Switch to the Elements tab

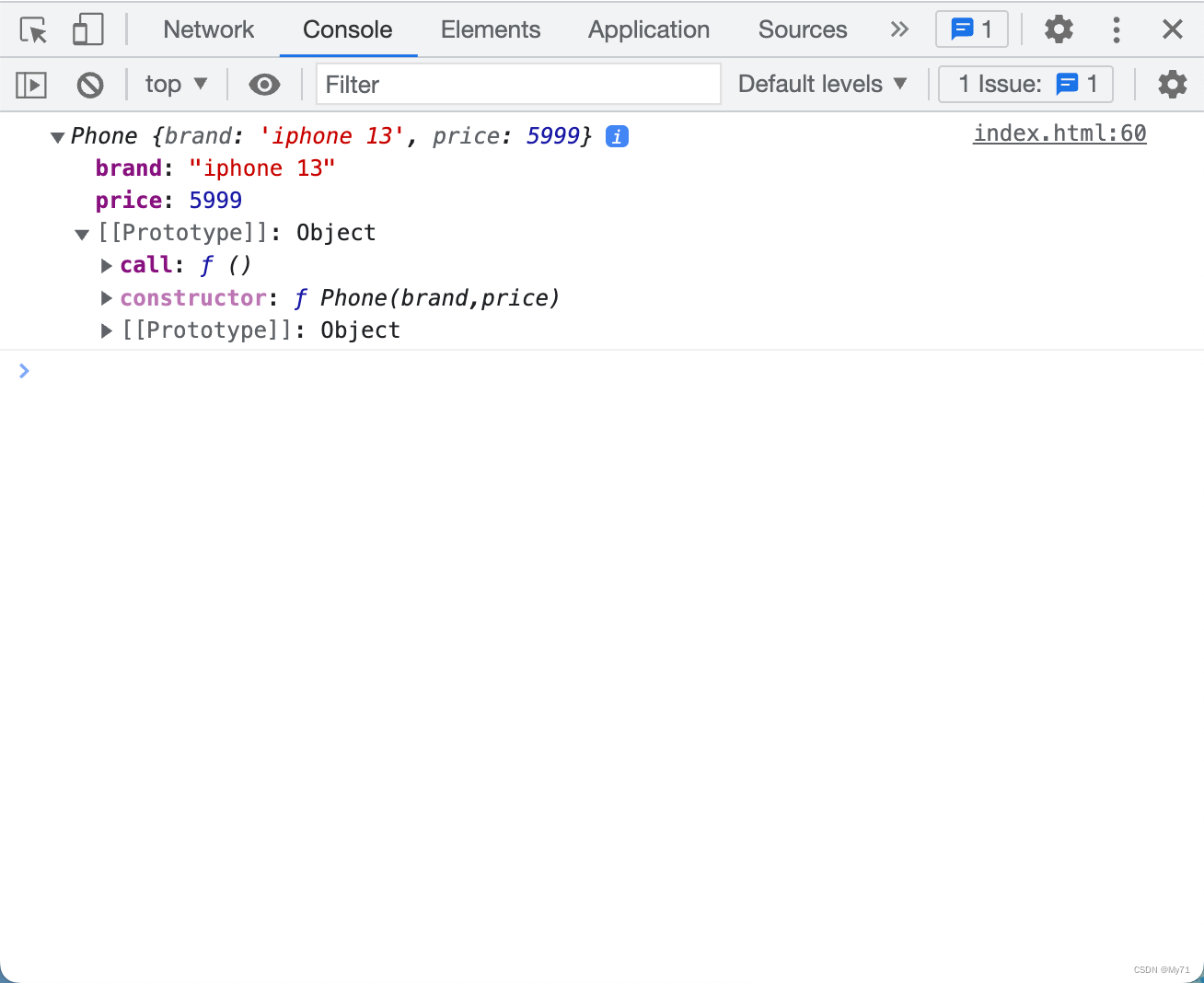click(490, 29)
